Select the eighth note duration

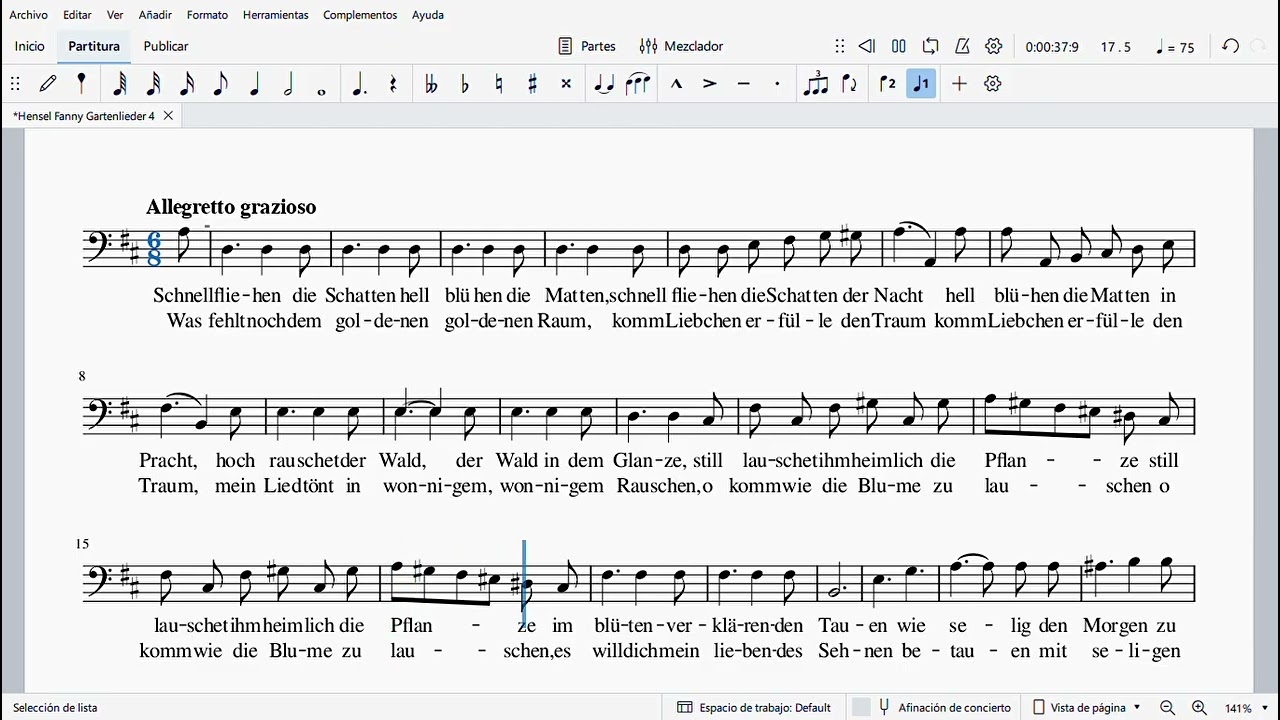coord(220,84)
